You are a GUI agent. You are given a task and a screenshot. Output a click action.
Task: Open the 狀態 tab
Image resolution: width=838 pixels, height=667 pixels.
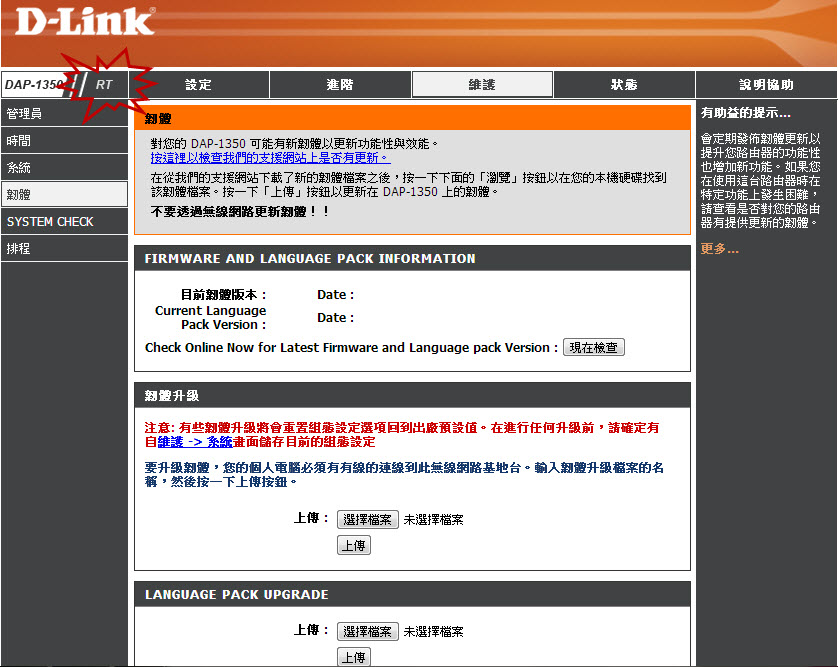624,84
